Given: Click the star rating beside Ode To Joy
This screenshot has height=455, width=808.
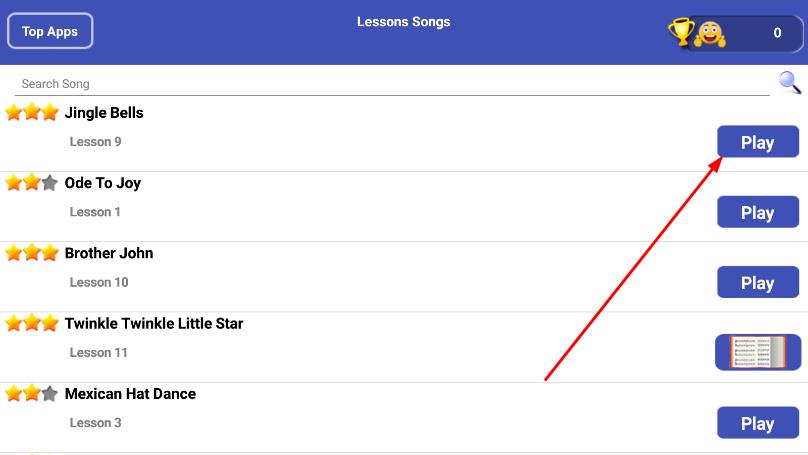Looking at the screenshot, I should pyautogui.click(x=32, y=183).
